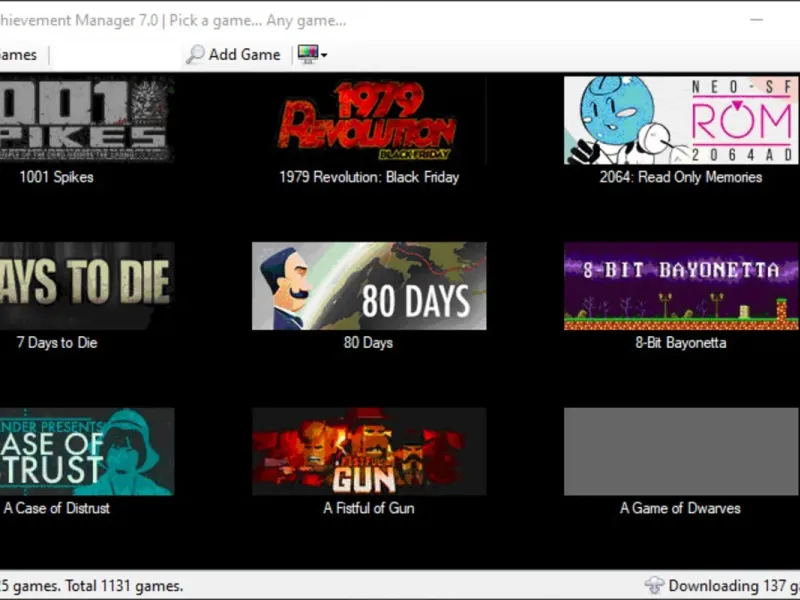Click the "A Game of Dwarves" title text
Screen dimensions: 800x600
point(680,508)
